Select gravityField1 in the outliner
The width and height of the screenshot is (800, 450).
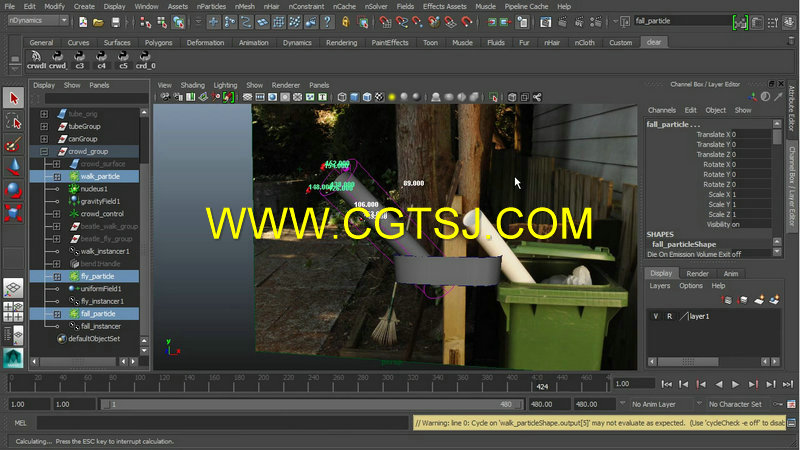click(100, 202)
